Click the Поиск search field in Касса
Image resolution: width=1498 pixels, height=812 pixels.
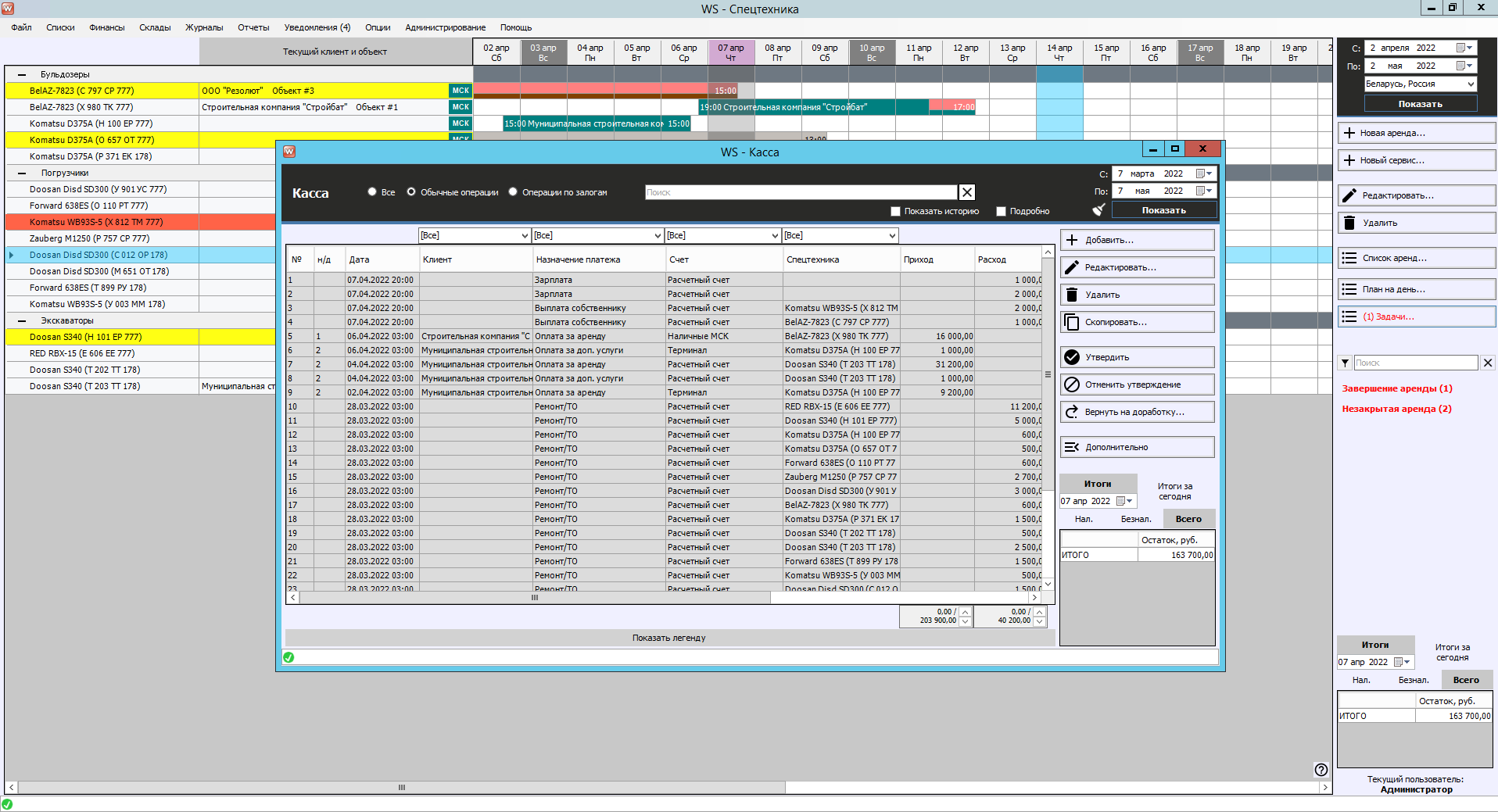click(x=800, y=192)
